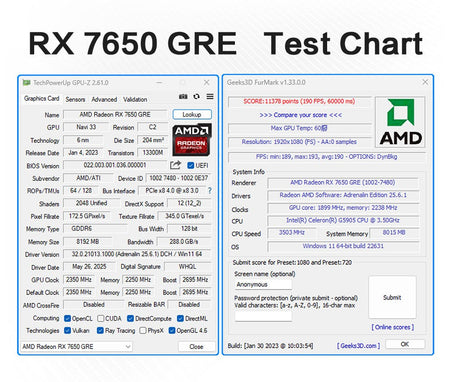Click the Texture Fillrate value 345.0 GTexel/s
This screenshot has width=450, height=382.
[184, 216]
